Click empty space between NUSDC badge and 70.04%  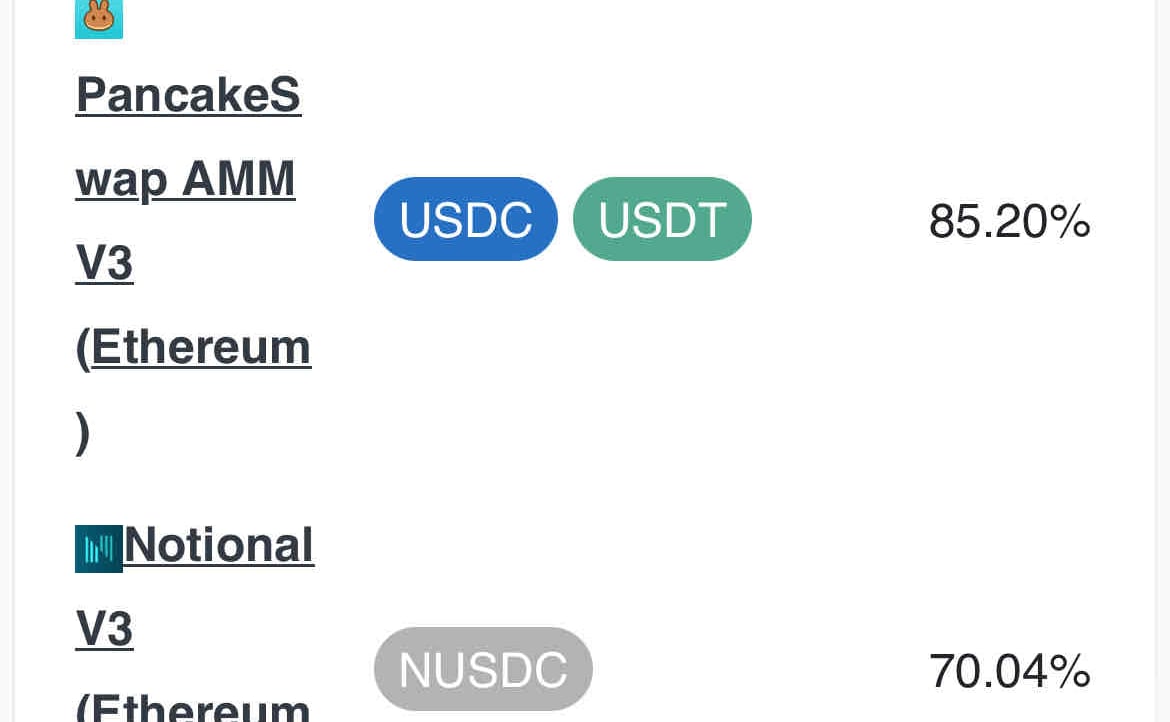[x=760, y=670]
